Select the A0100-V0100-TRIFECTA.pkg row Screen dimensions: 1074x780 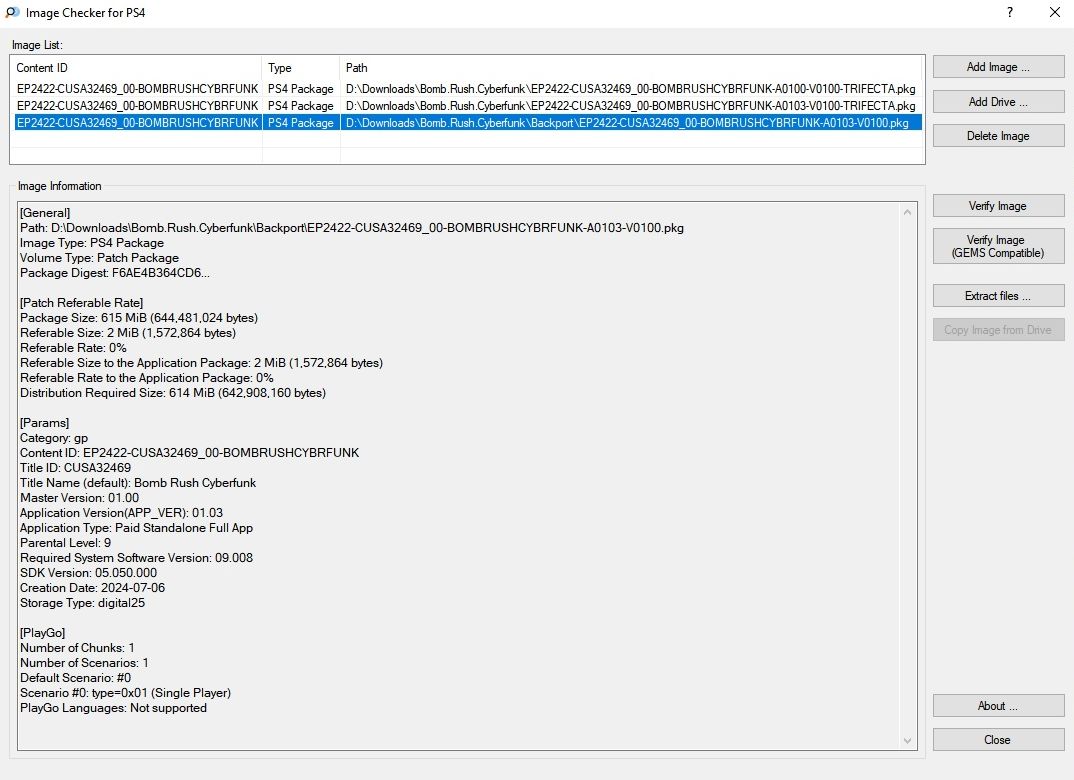coord(468,88)
